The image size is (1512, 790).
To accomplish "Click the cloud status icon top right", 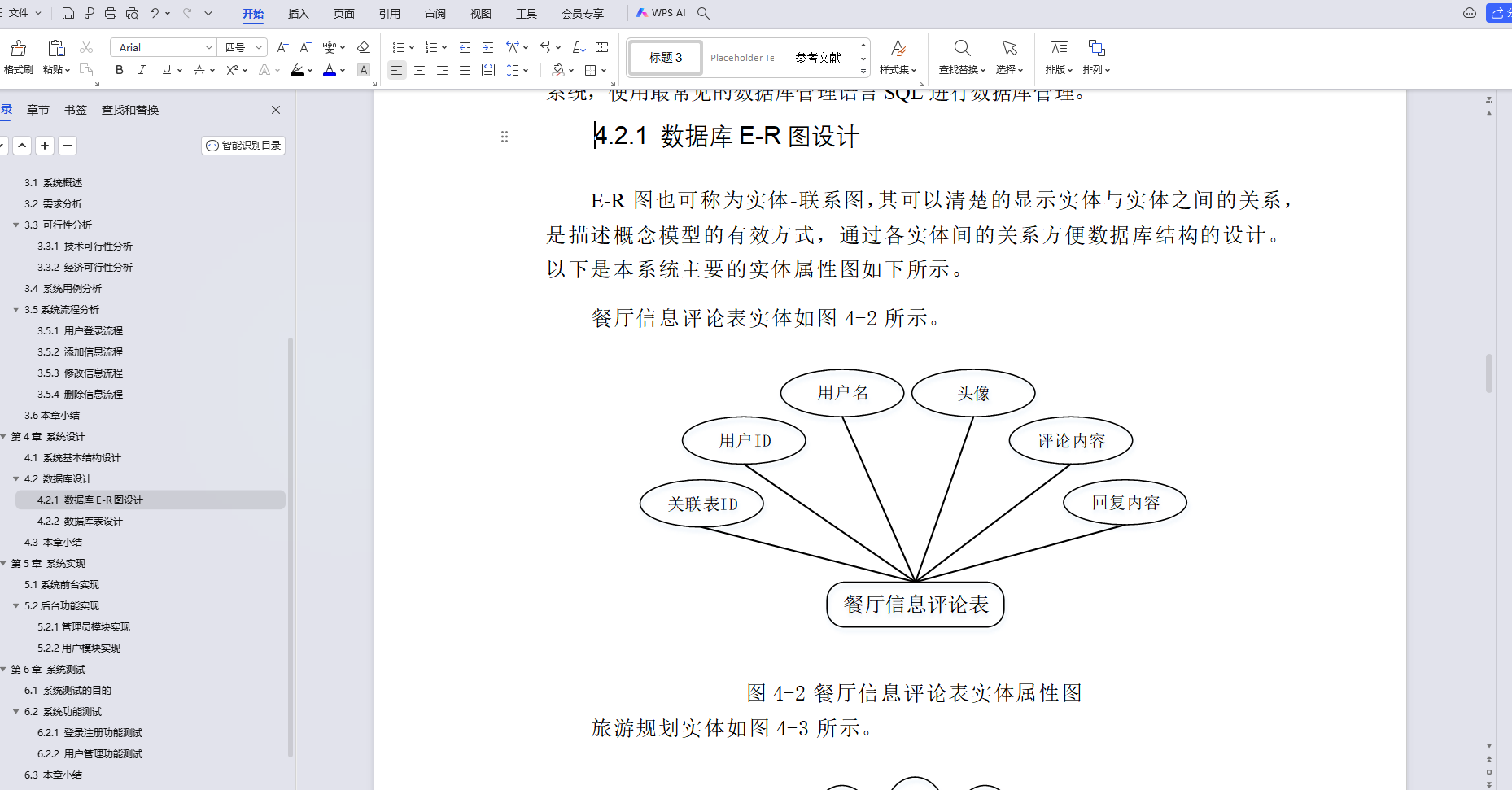I will click(1470, 13).
